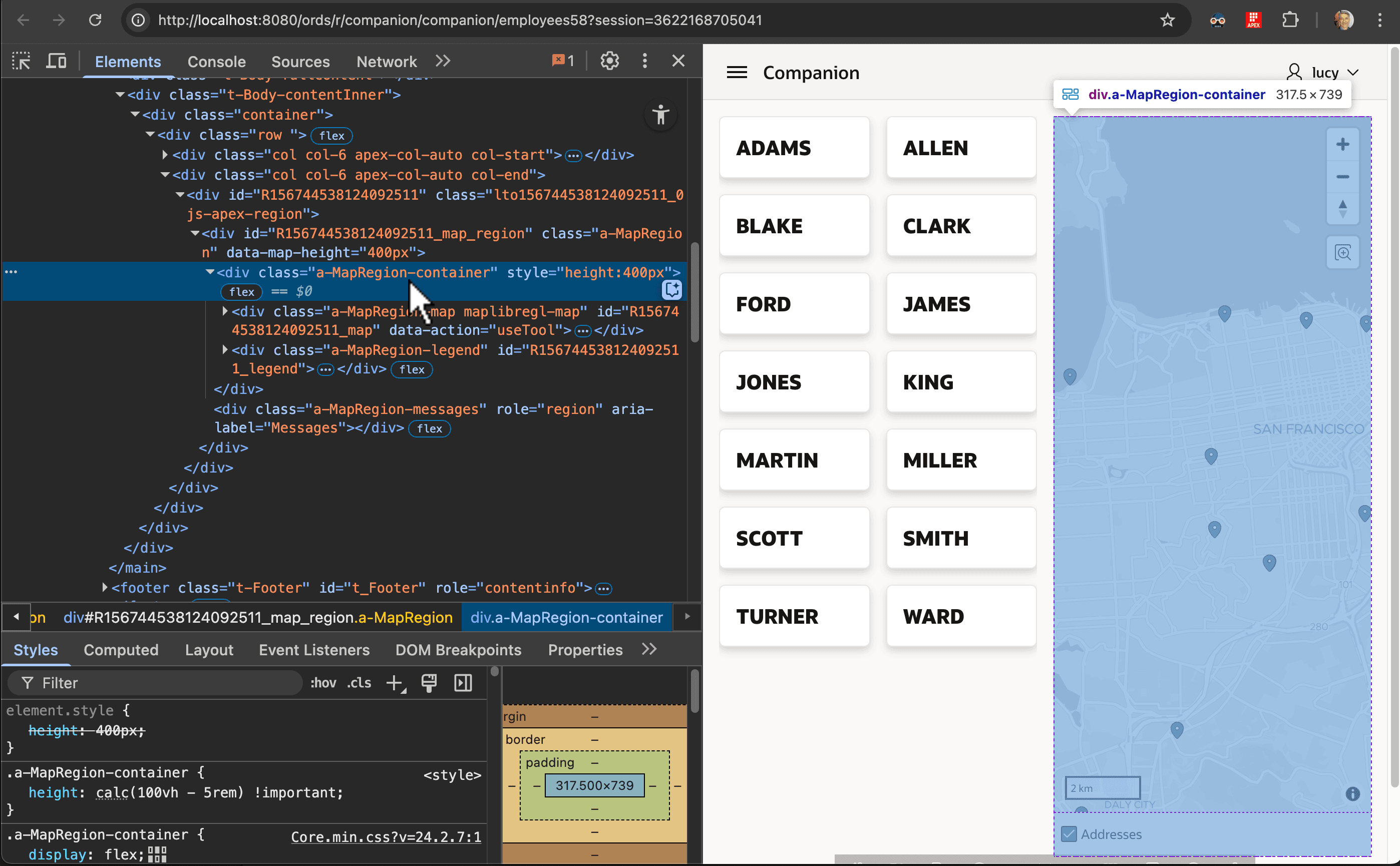Click the map zoom out minus button
The width and height of the screenshot is (1400, 866).
click(x=1343, y=176)
